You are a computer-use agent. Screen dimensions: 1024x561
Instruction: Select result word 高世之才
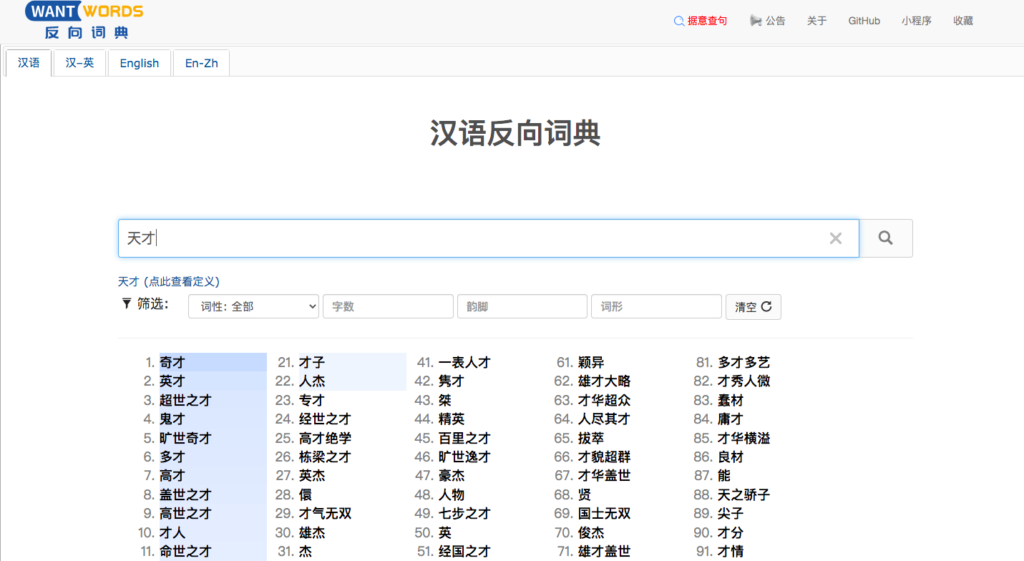[185, 514]
